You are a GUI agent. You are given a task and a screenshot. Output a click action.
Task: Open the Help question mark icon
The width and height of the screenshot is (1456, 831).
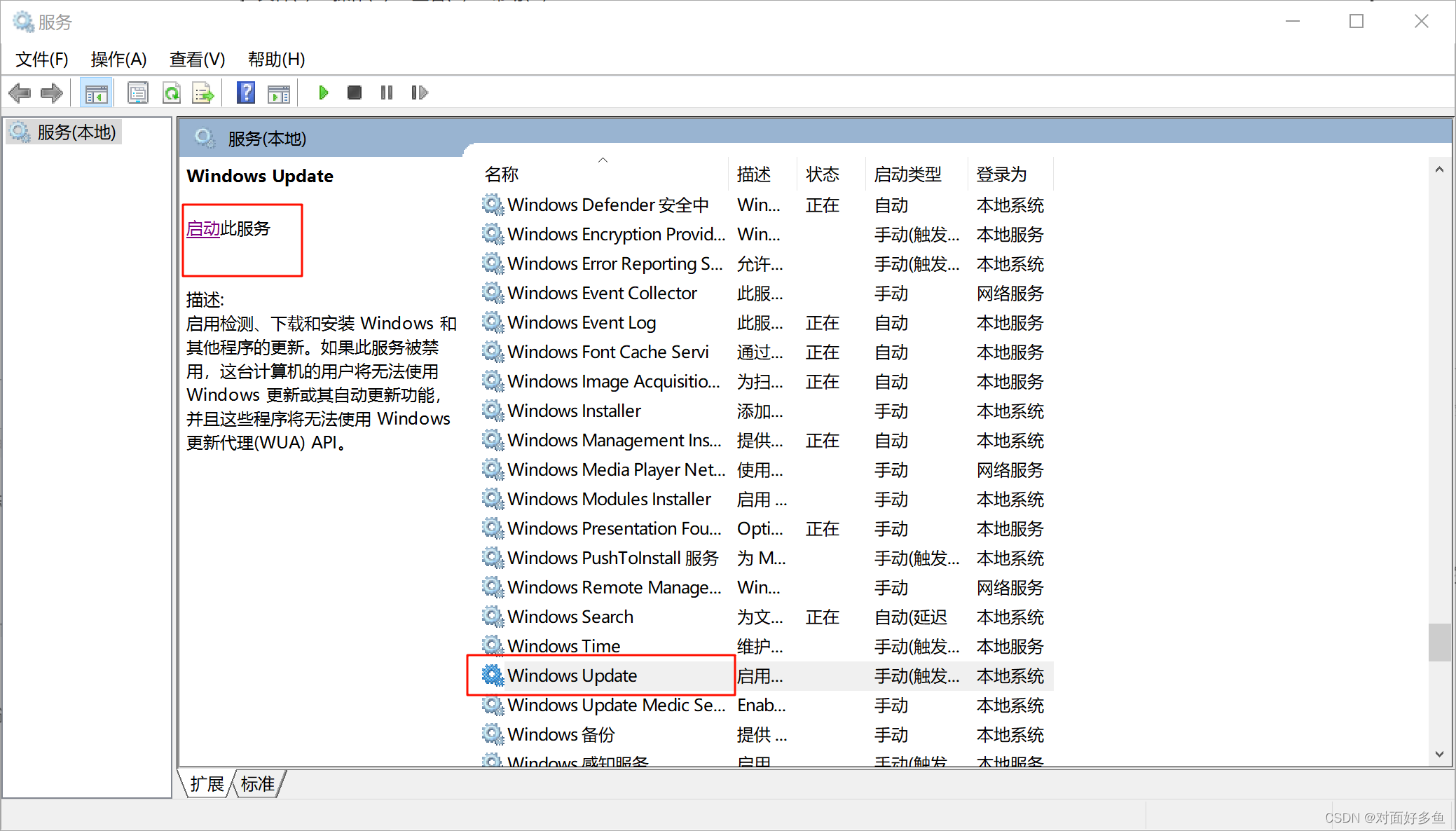pyautogui.click(x=246, y=92)
